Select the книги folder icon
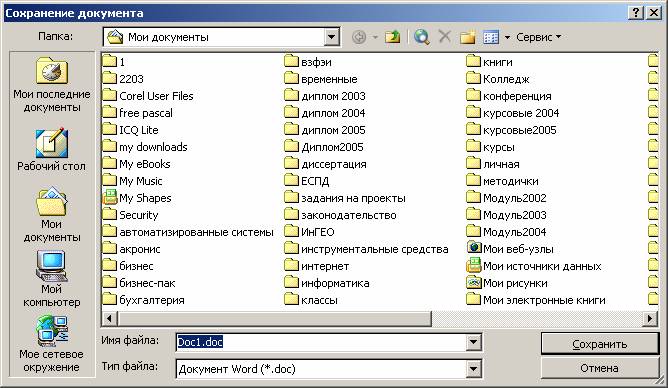 point(474,61)
